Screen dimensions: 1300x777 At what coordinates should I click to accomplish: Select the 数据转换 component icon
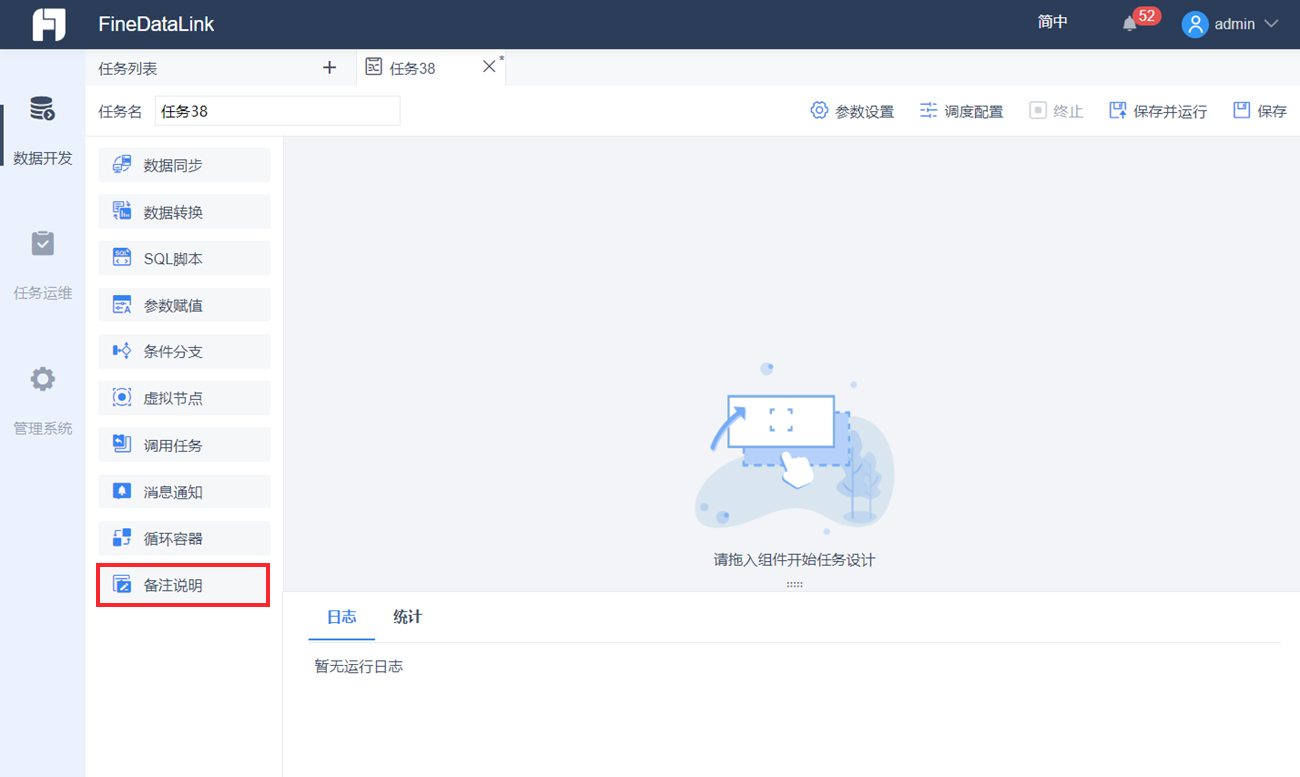[122, 212]
